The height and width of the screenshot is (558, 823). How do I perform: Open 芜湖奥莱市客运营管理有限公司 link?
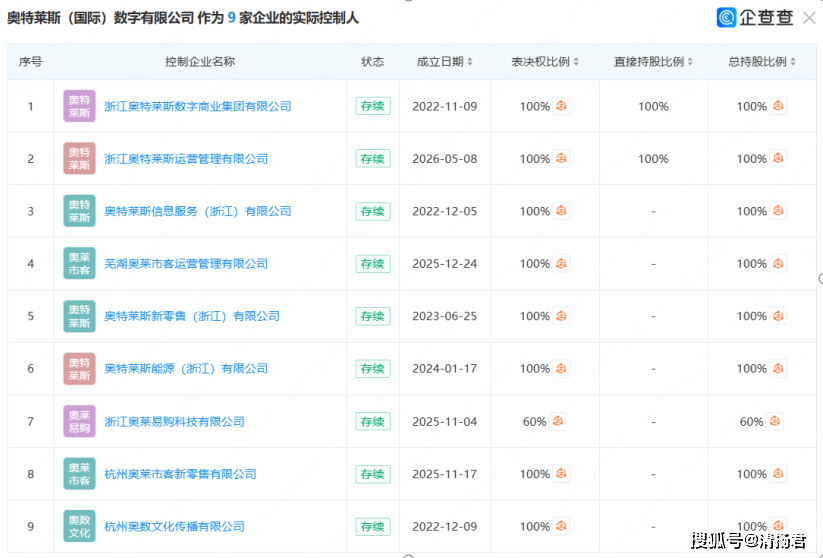[x=186, y=264]
